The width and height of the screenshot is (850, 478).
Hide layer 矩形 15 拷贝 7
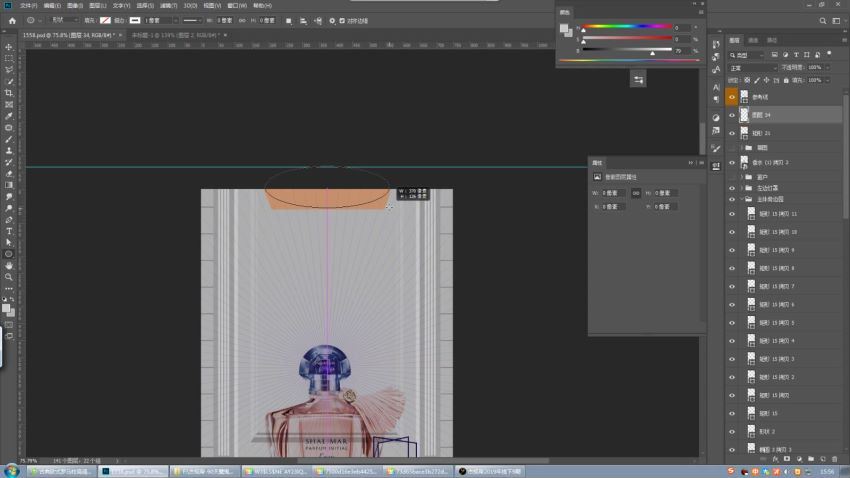[732, 286]
